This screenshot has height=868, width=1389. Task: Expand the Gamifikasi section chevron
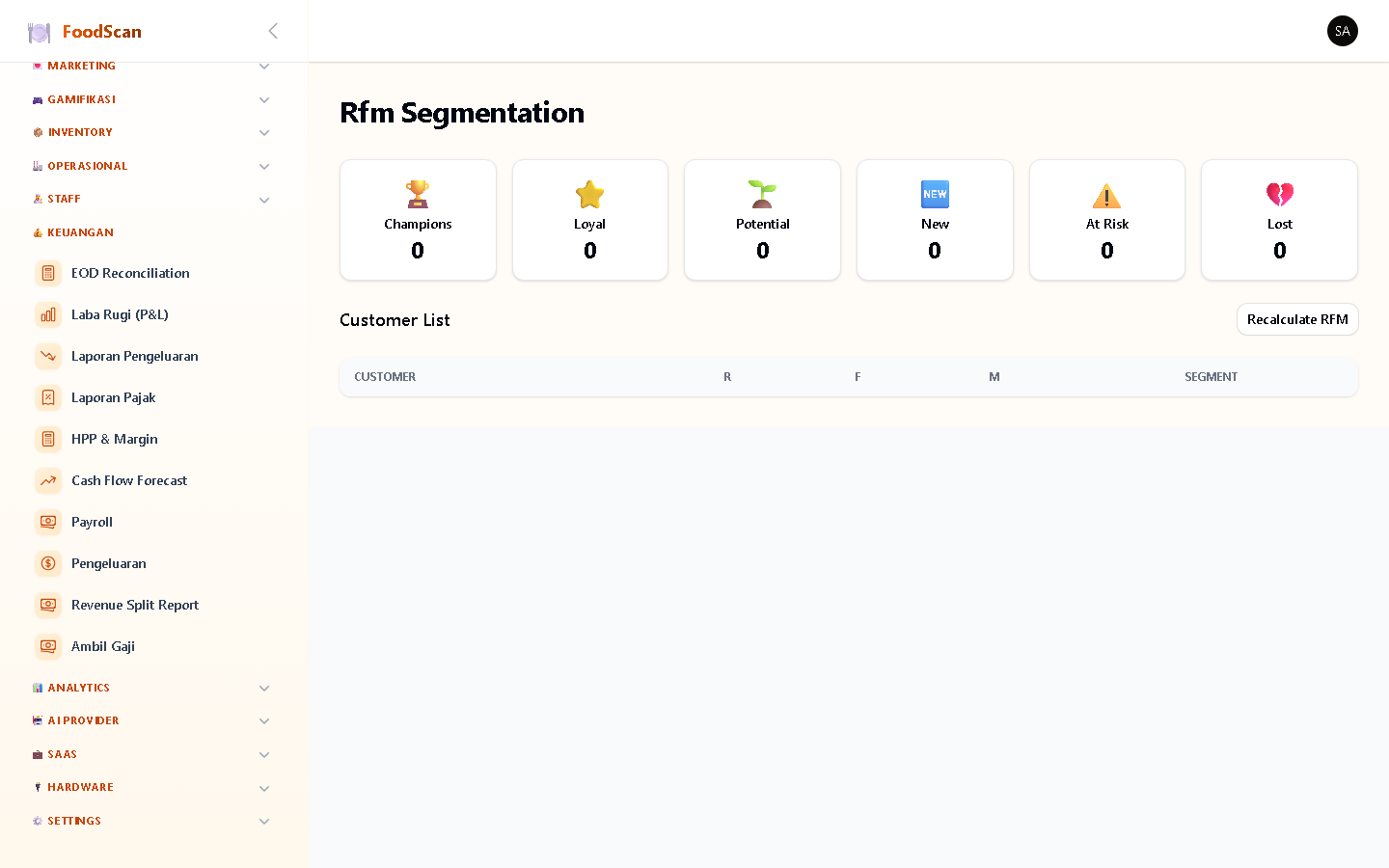tap(264, 100)
